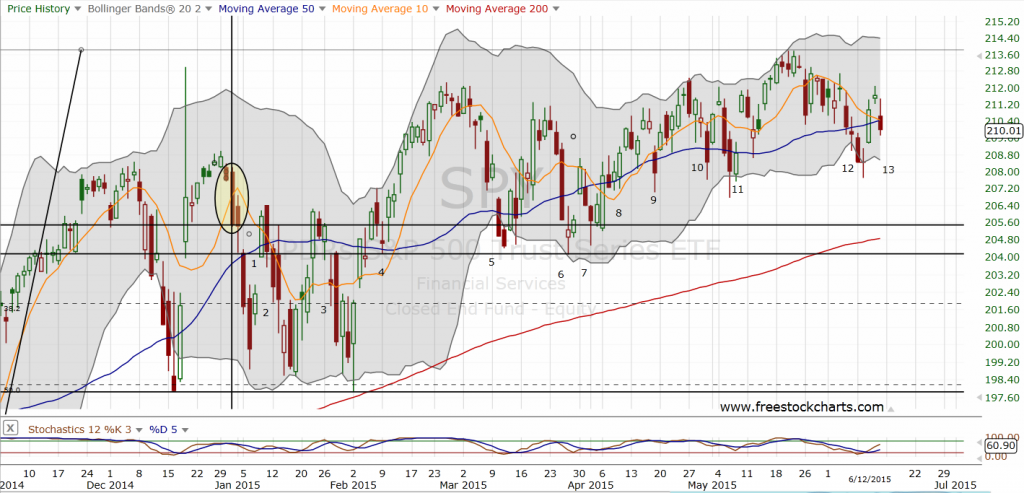This screenshot has width=1024, height=493.
Task: Click the small circle marker above late March candles
Action: tap(573, 136)
